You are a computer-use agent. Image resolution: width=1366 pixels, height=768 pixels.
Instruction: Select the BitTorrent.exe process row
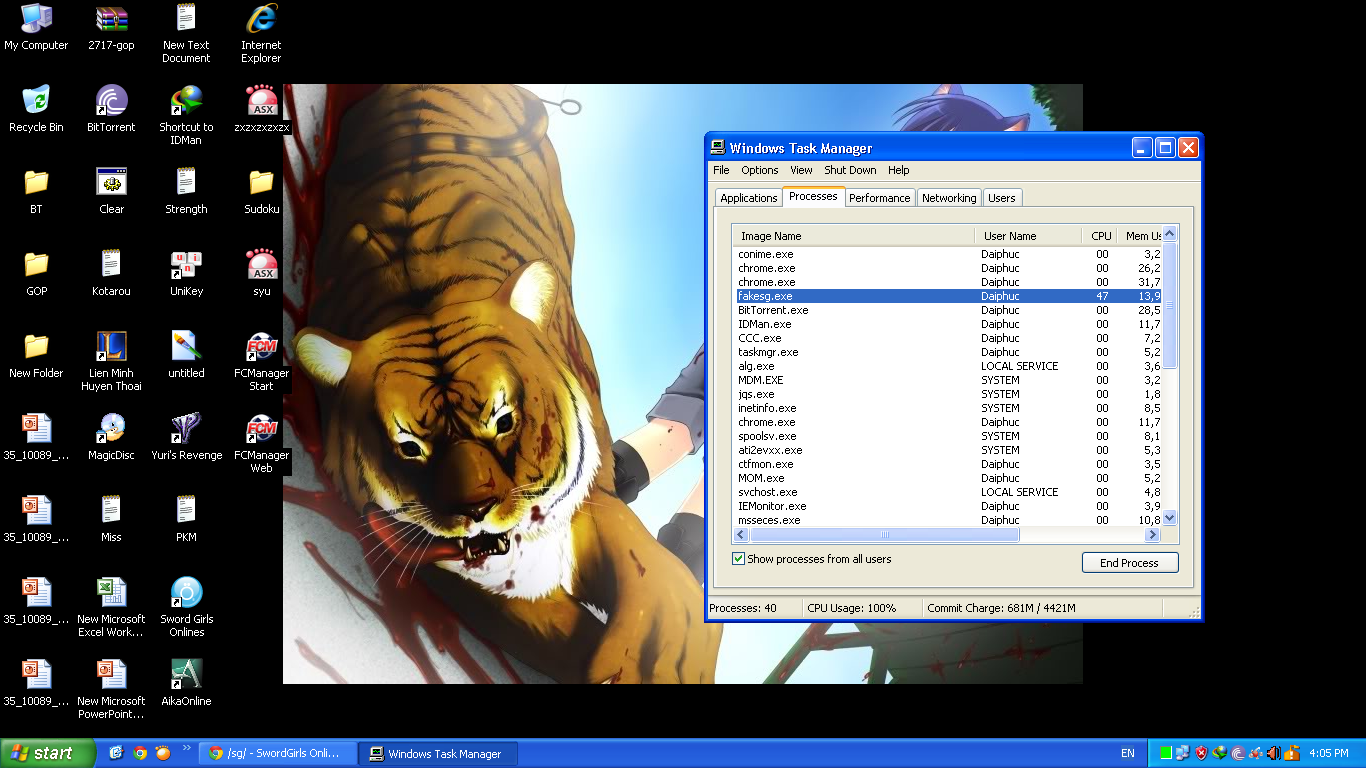click(947, 310)
